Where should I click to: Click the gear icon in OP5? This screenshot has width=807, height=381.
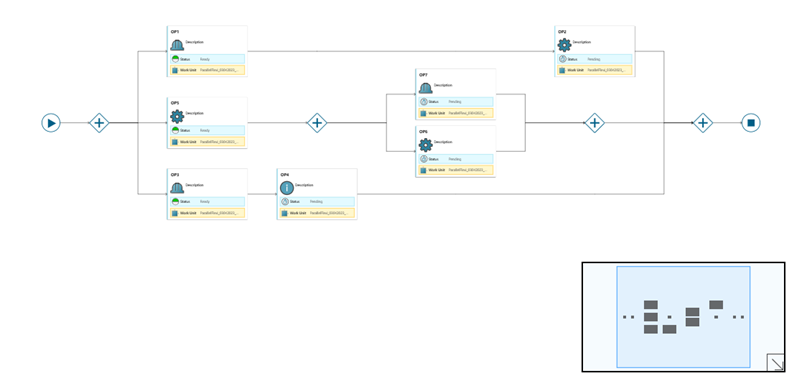pos(177,116)
